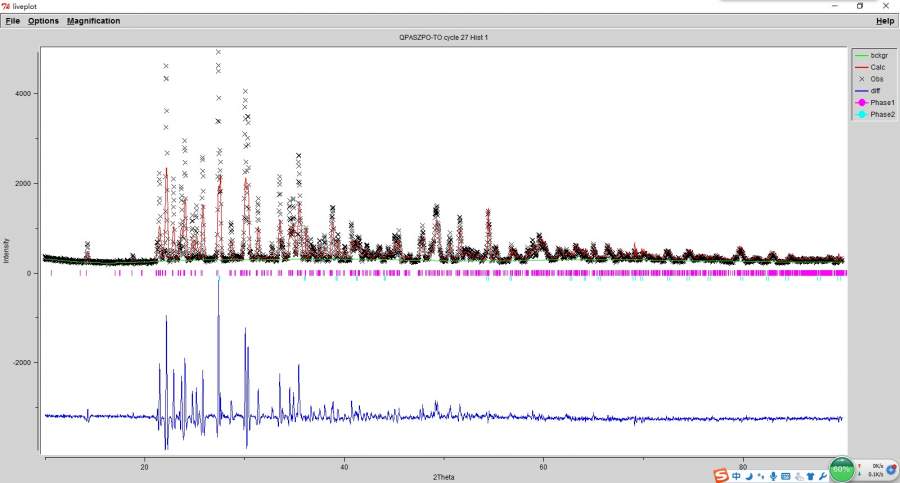Click the magenta Phase1 marker

[x=861, y=102]
